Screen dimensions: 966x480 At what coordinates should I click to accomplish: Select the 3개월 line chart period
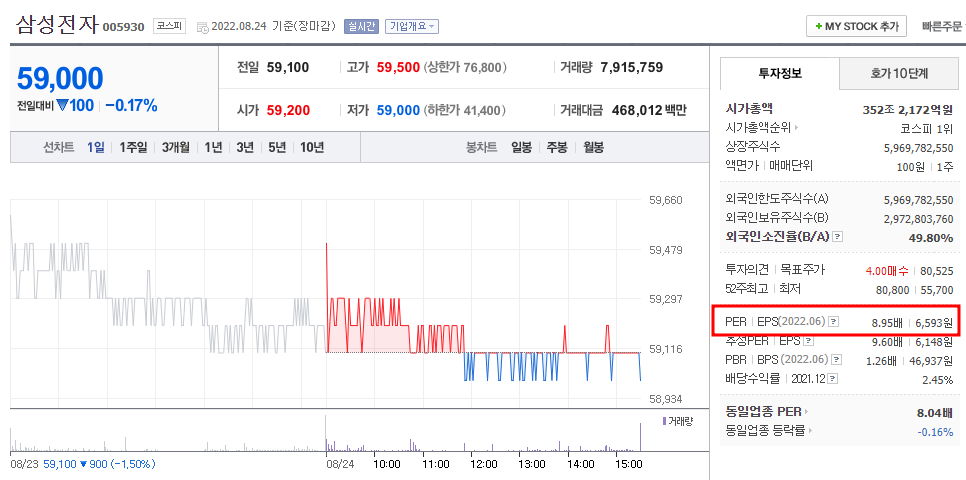point(176,147)
